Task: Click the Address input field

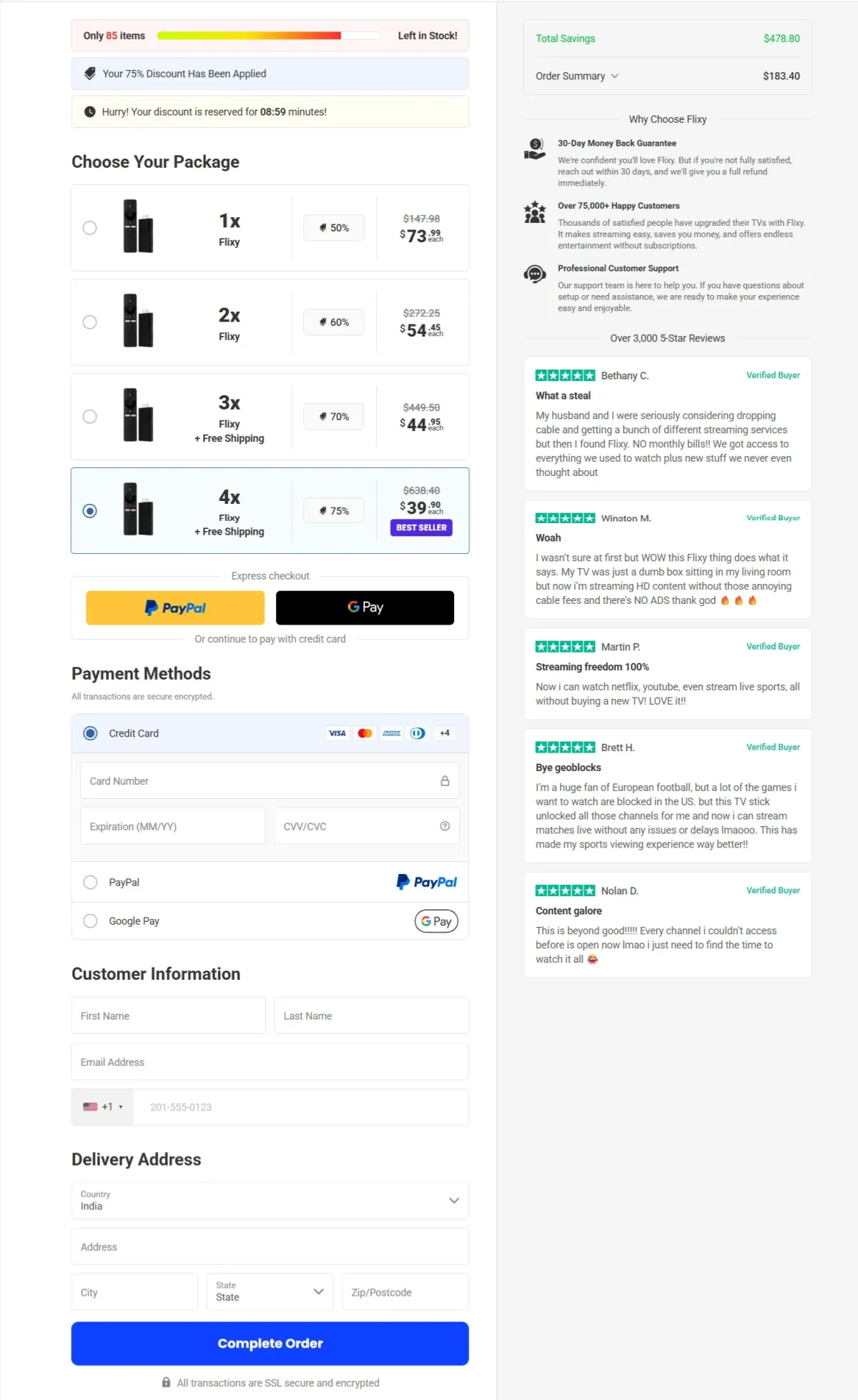Action: pyautogui.click(x=270, y=1246)
